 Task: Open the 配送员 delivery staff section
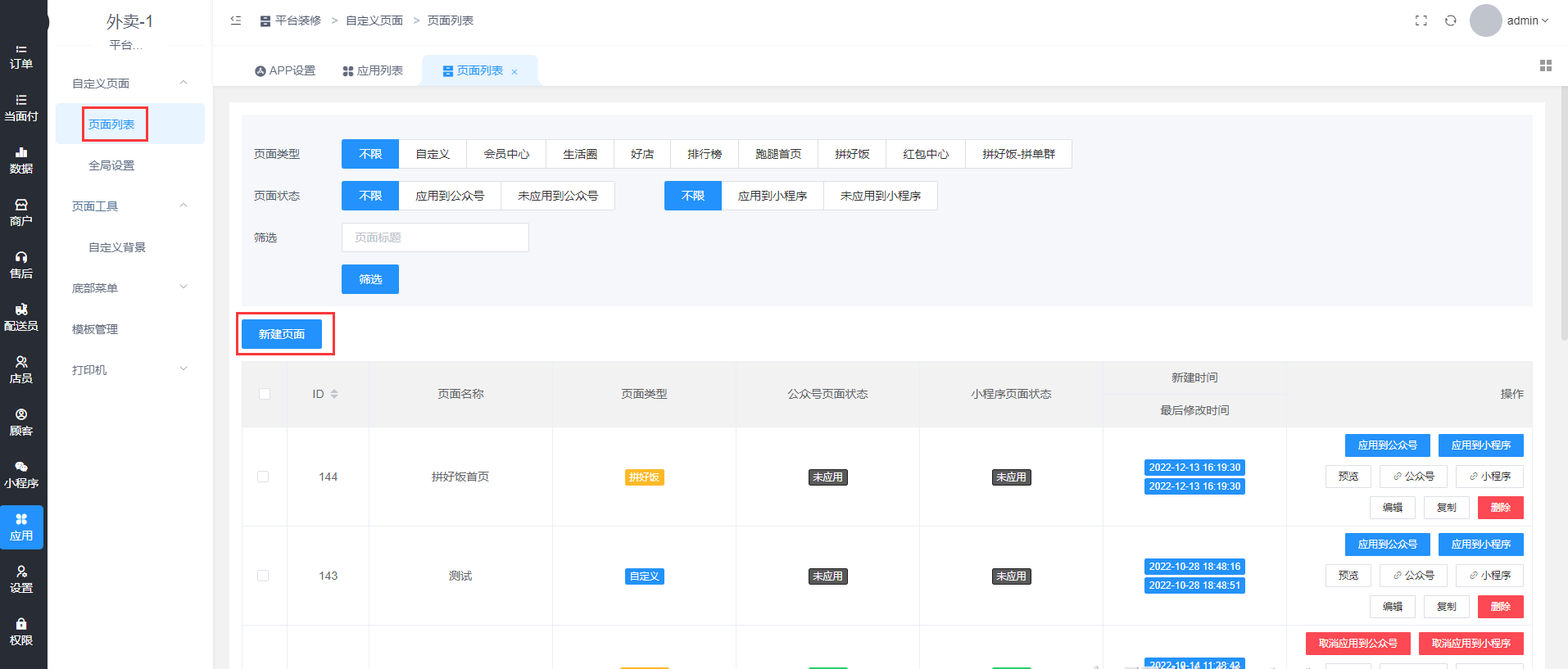21,318
